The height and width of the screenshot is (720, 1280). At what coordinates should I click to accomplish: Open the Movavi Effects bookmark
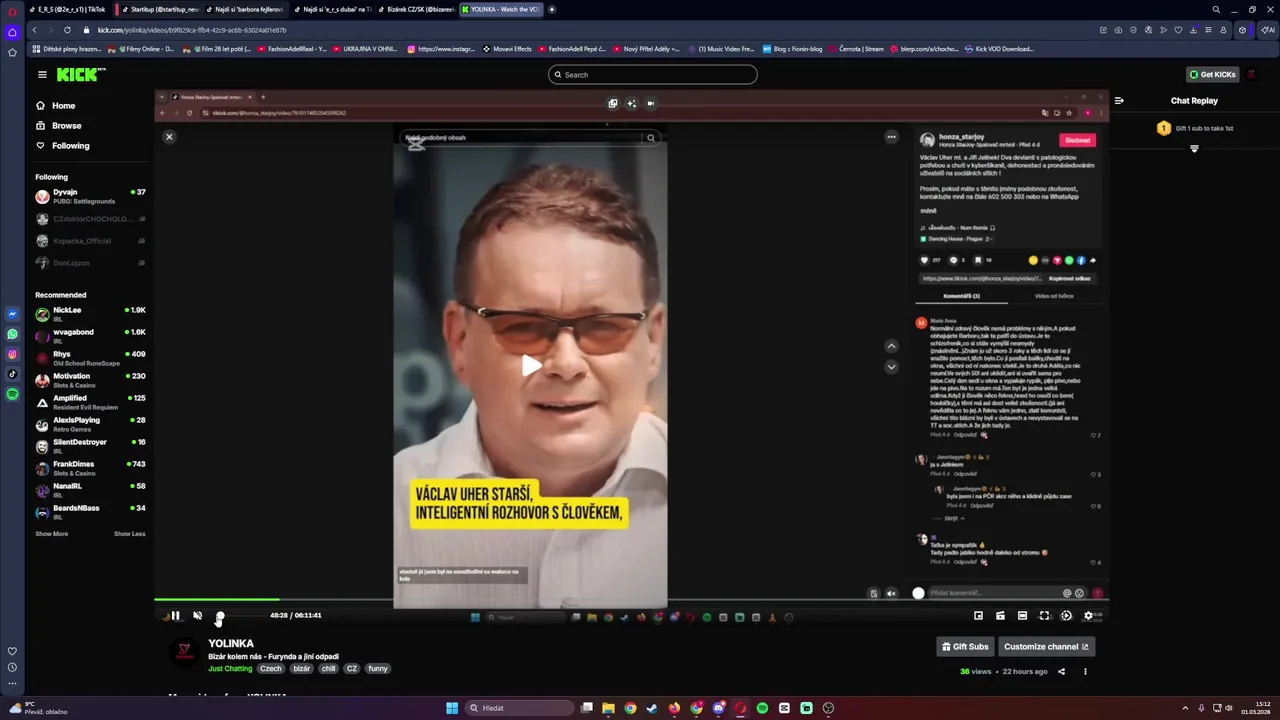(508, 48)
